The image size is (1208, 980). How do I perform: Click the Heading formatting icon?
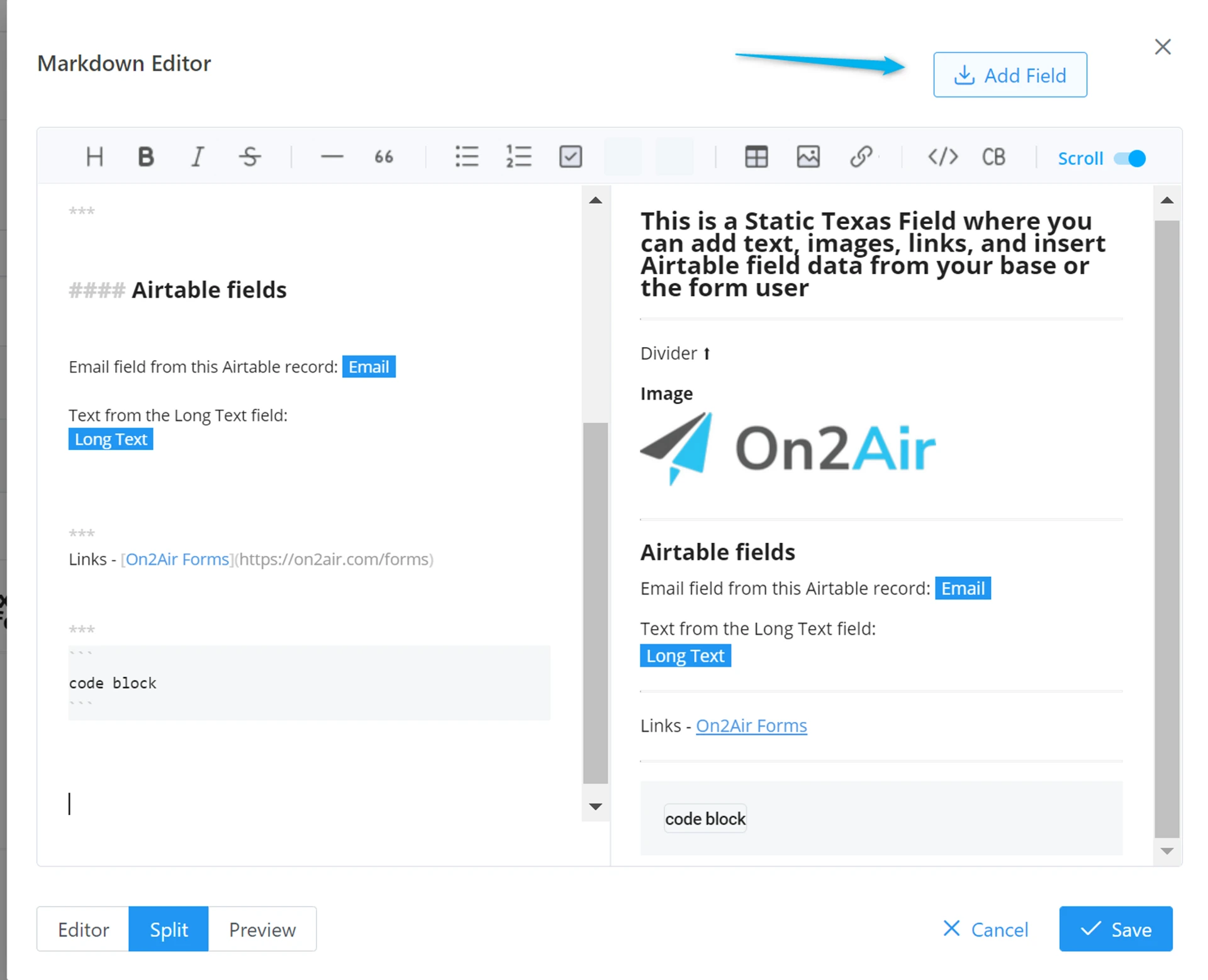[x=94, y=157]
